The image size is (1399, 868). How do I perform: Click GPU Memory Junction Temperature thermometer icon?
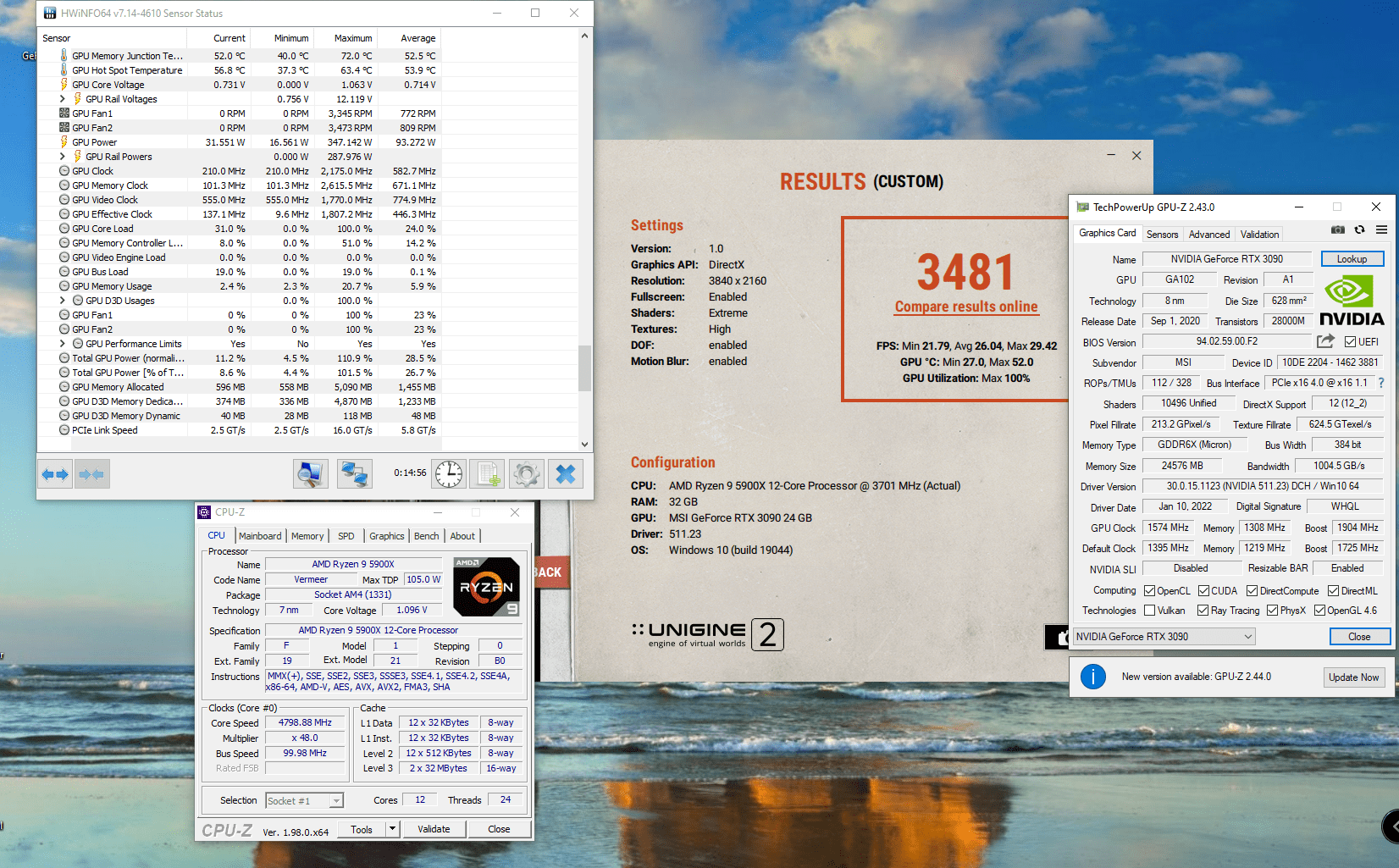tap(64, 56)
